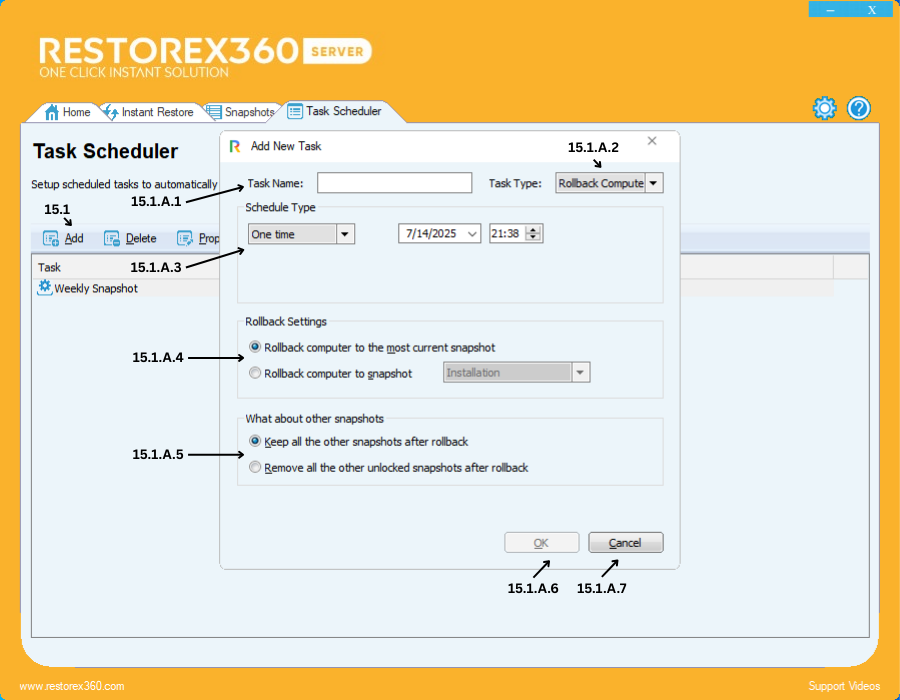Click the Delete toolbar label
The image size is (900, 700).
[x=141, y=239]
